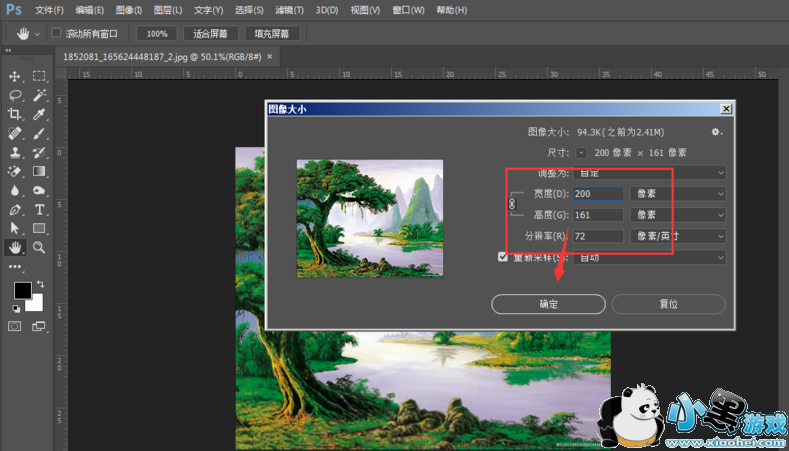Open the 帮助(H) menu
This screenshot has height=451, width=789.
click(x=451, y=10)
